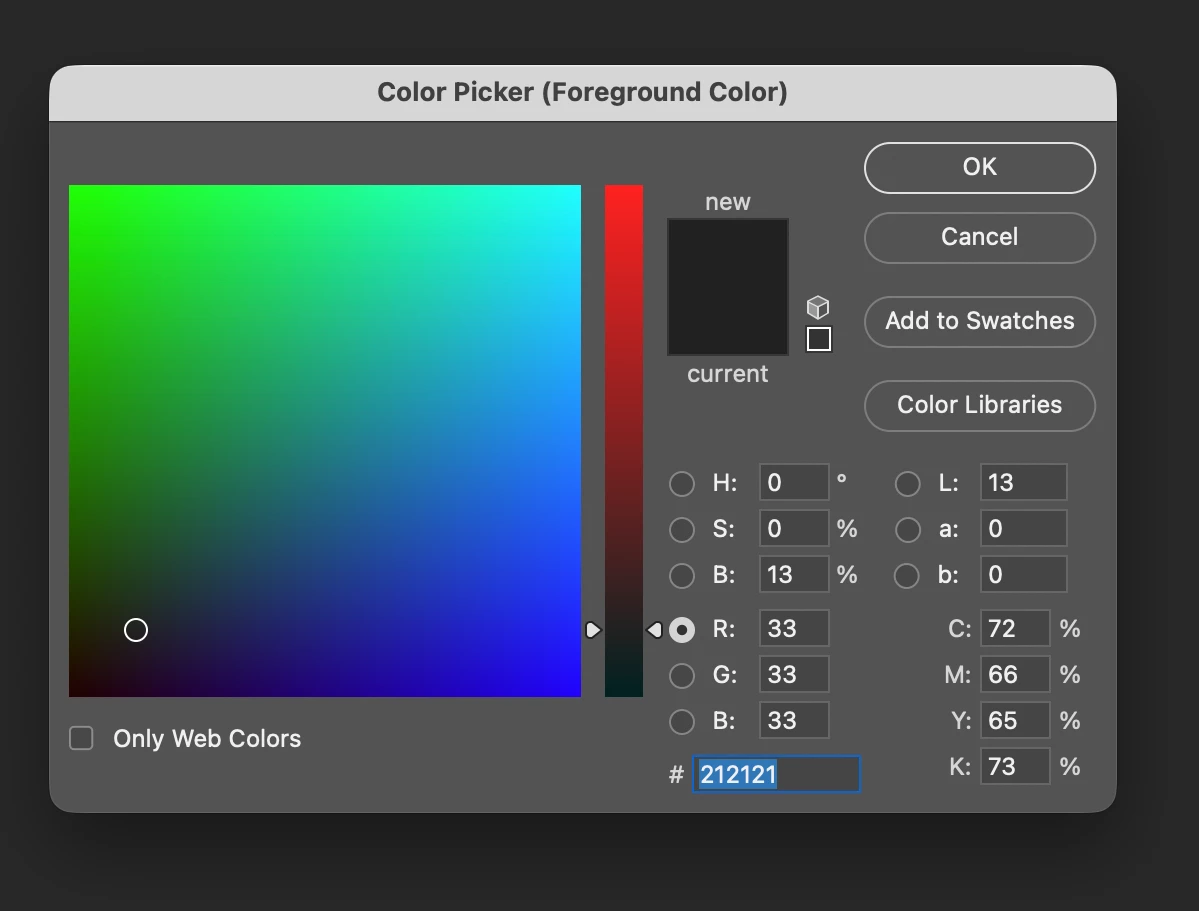Click the right slider arrow on color strip
1199x911 pixels.
[x=655, y=630]
